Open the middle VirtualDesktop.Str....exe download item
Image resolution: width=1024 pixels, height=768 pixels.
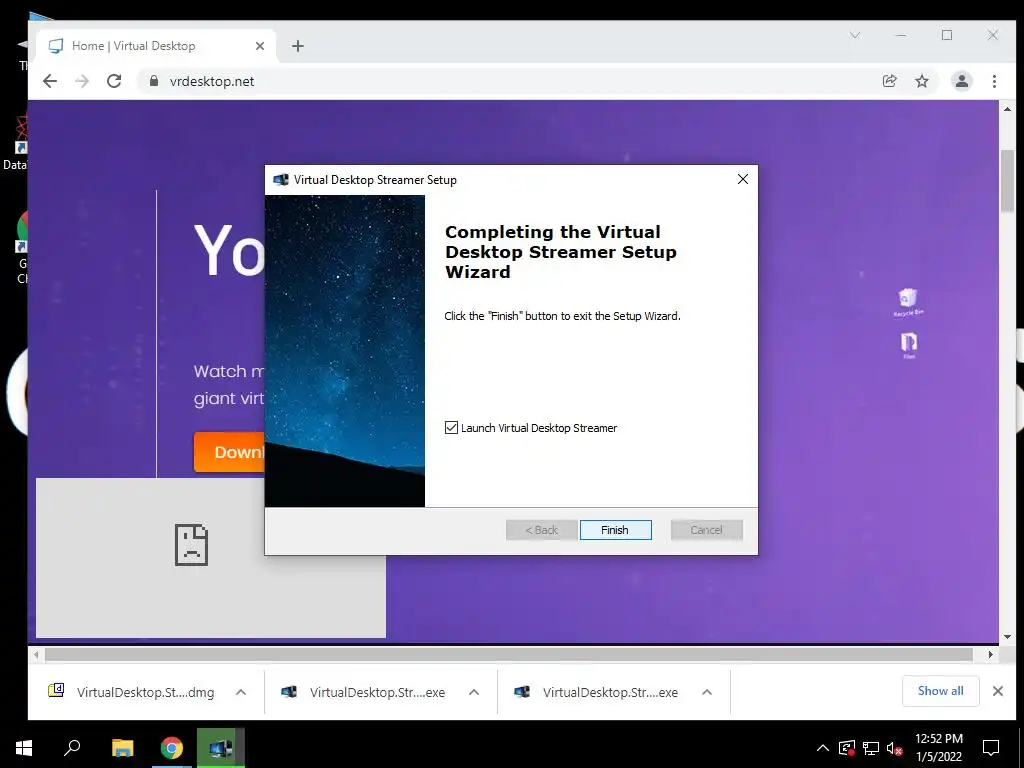click(x=366, y=692)
